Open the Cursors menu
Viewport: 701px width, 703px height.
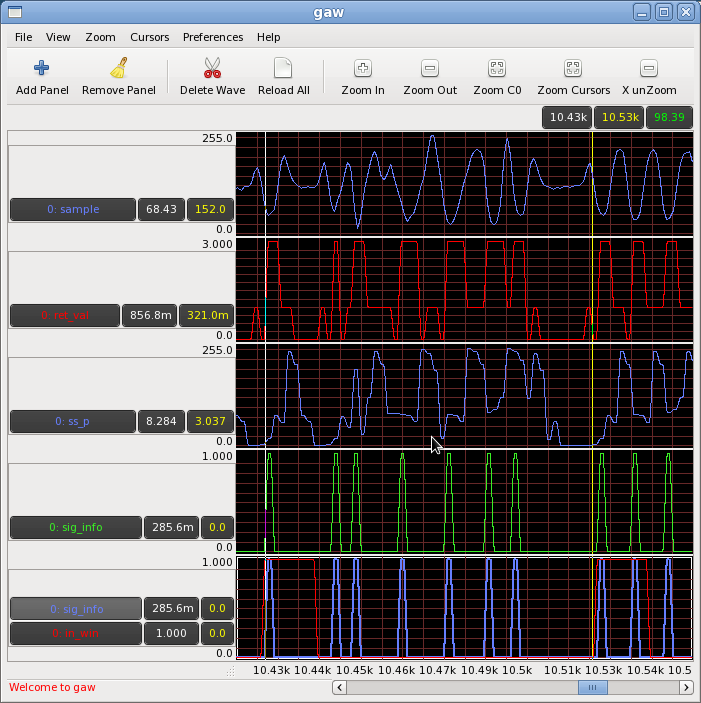(149, 37)
